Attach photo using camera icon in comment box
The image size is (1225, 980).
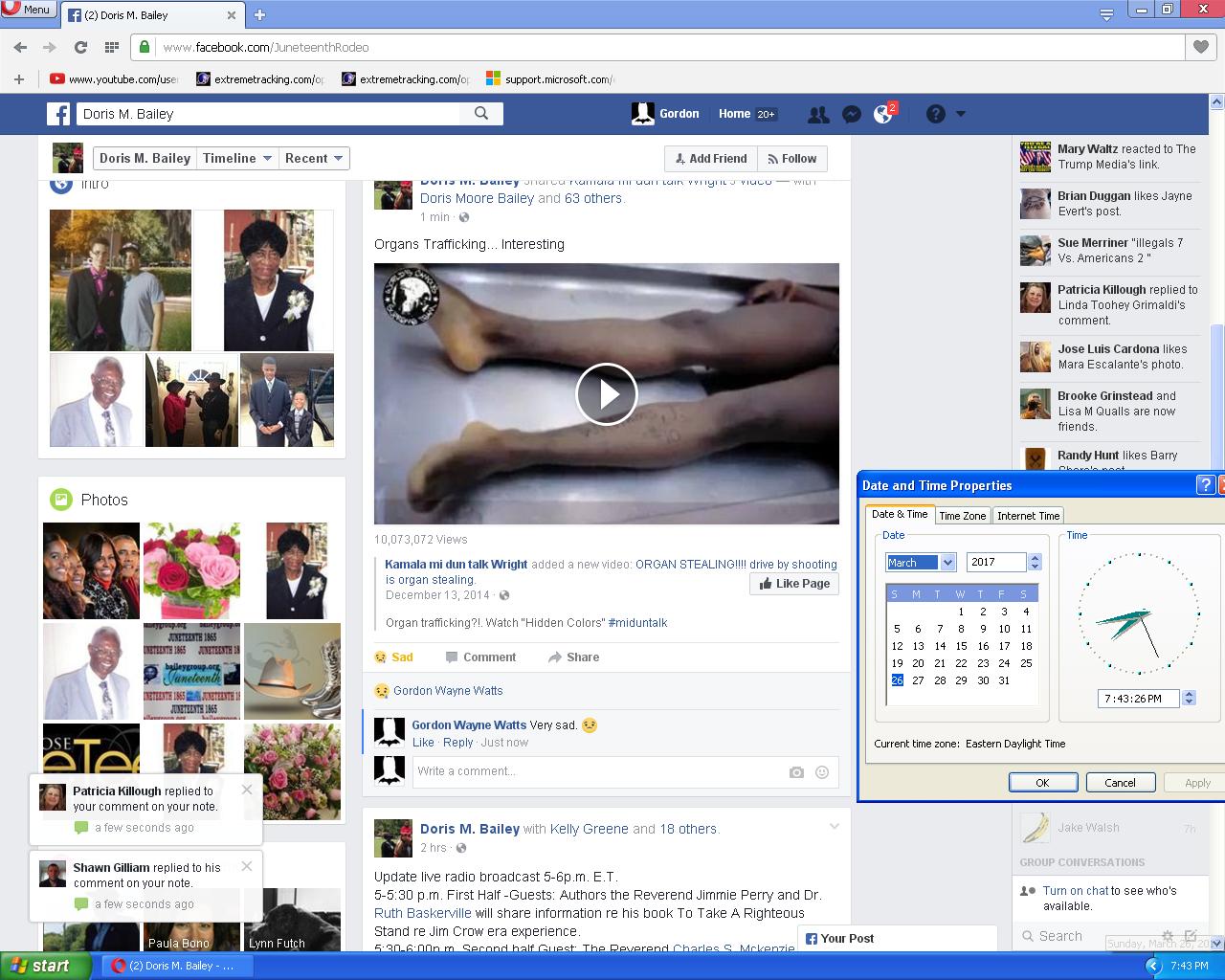click(x=796, y=772)
